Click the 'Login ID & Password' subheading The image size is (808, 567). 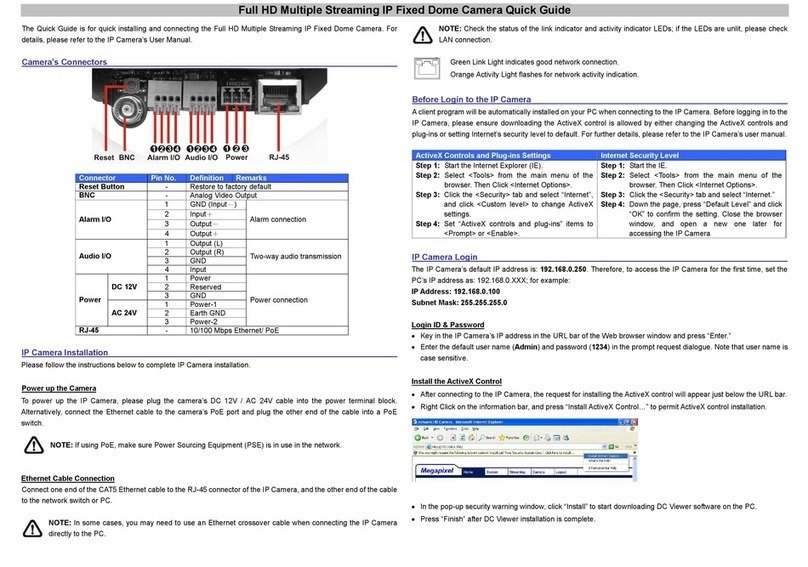[448, 325]
